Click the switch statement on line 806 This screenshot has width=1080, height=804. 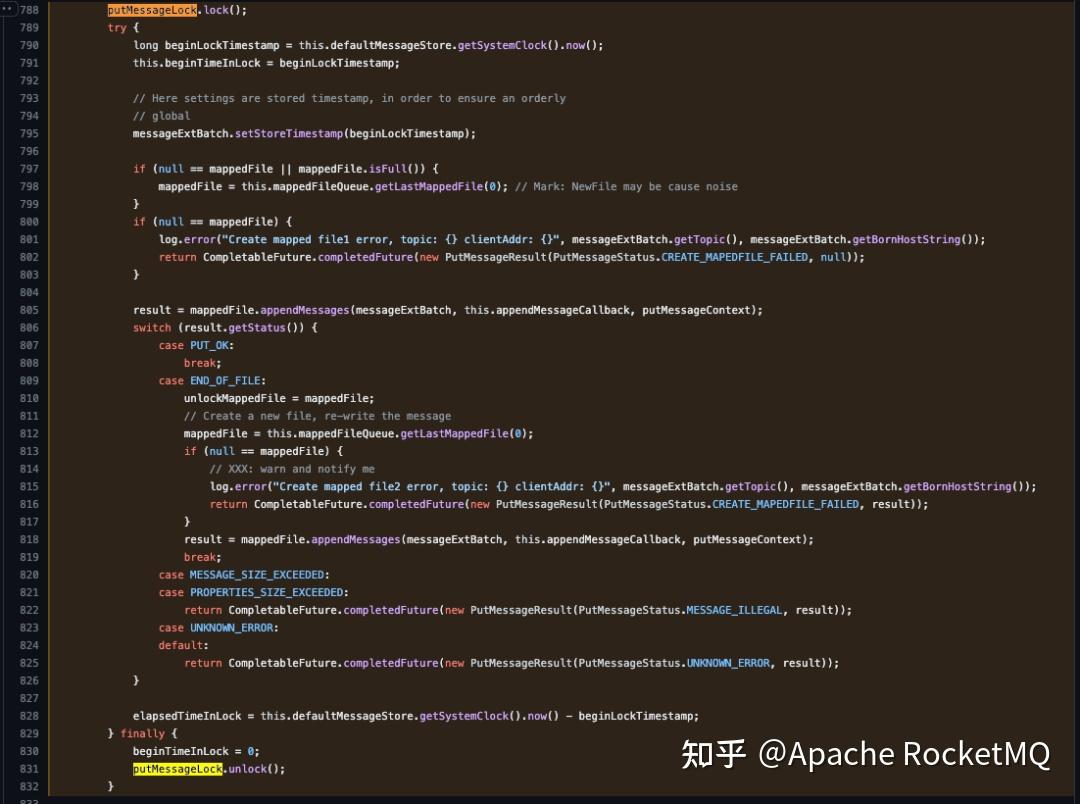coord(152,327)
